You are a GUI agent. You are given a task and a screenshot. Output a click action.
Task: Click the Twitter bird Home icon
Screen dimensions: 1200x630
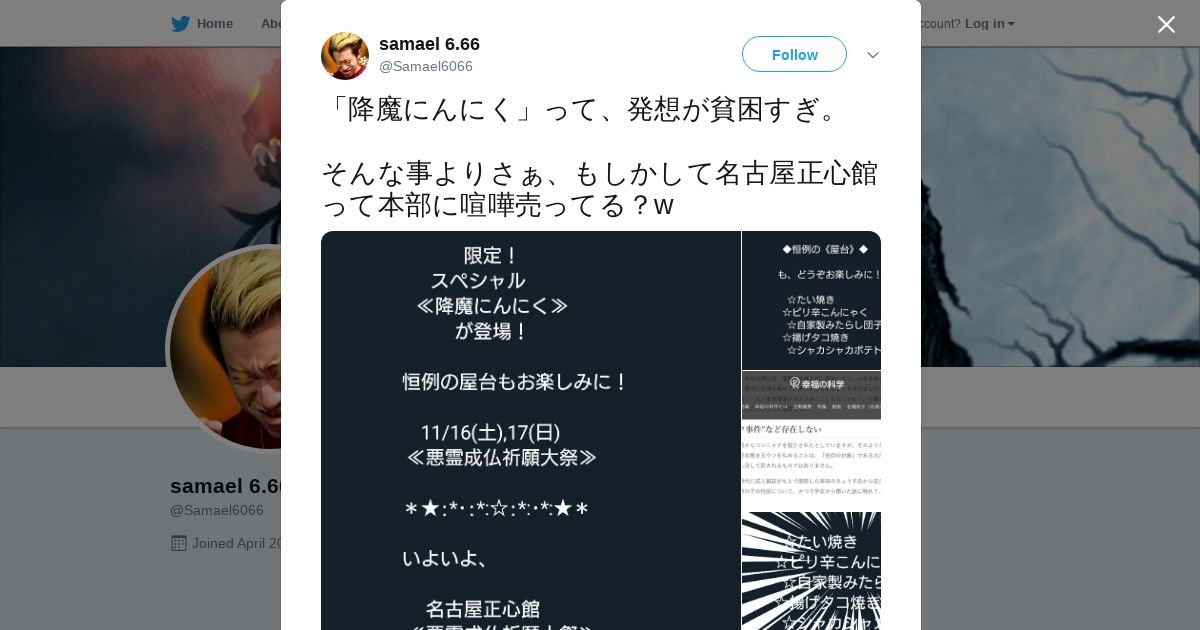tap(180, 24)
